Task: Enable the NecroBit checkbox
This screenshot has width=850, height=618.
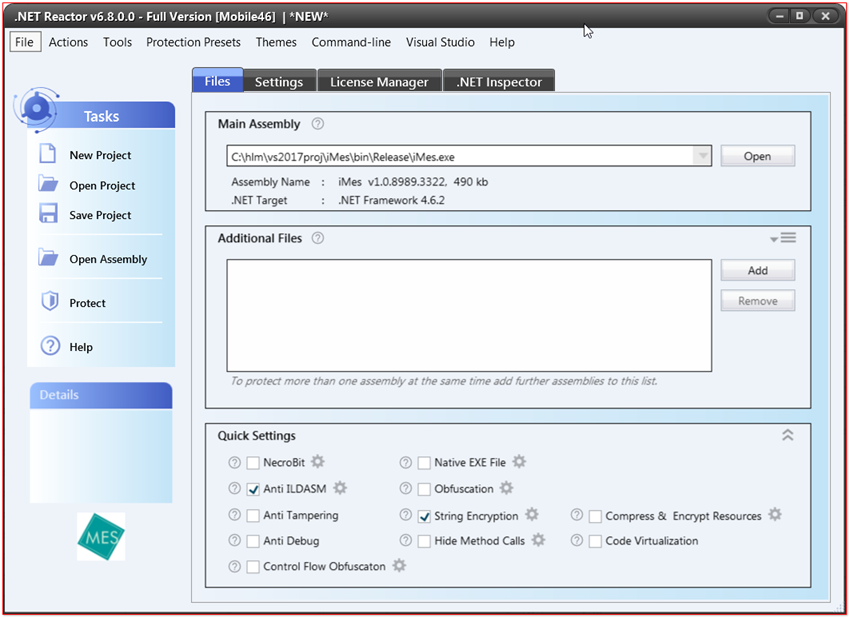Action: tap(253, 463)
